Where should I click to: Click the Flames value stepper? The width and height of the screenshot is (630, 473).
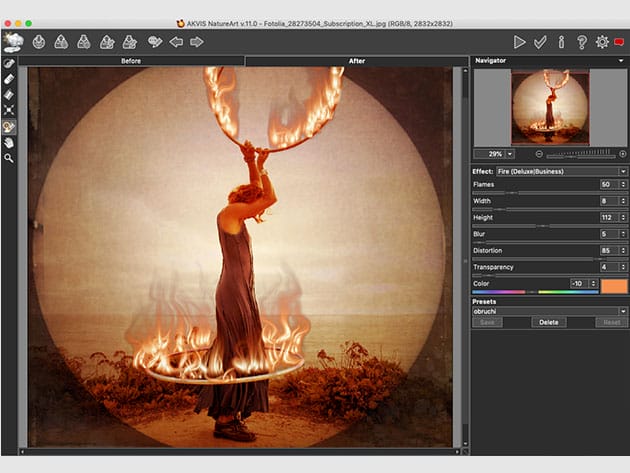point(623,185)
